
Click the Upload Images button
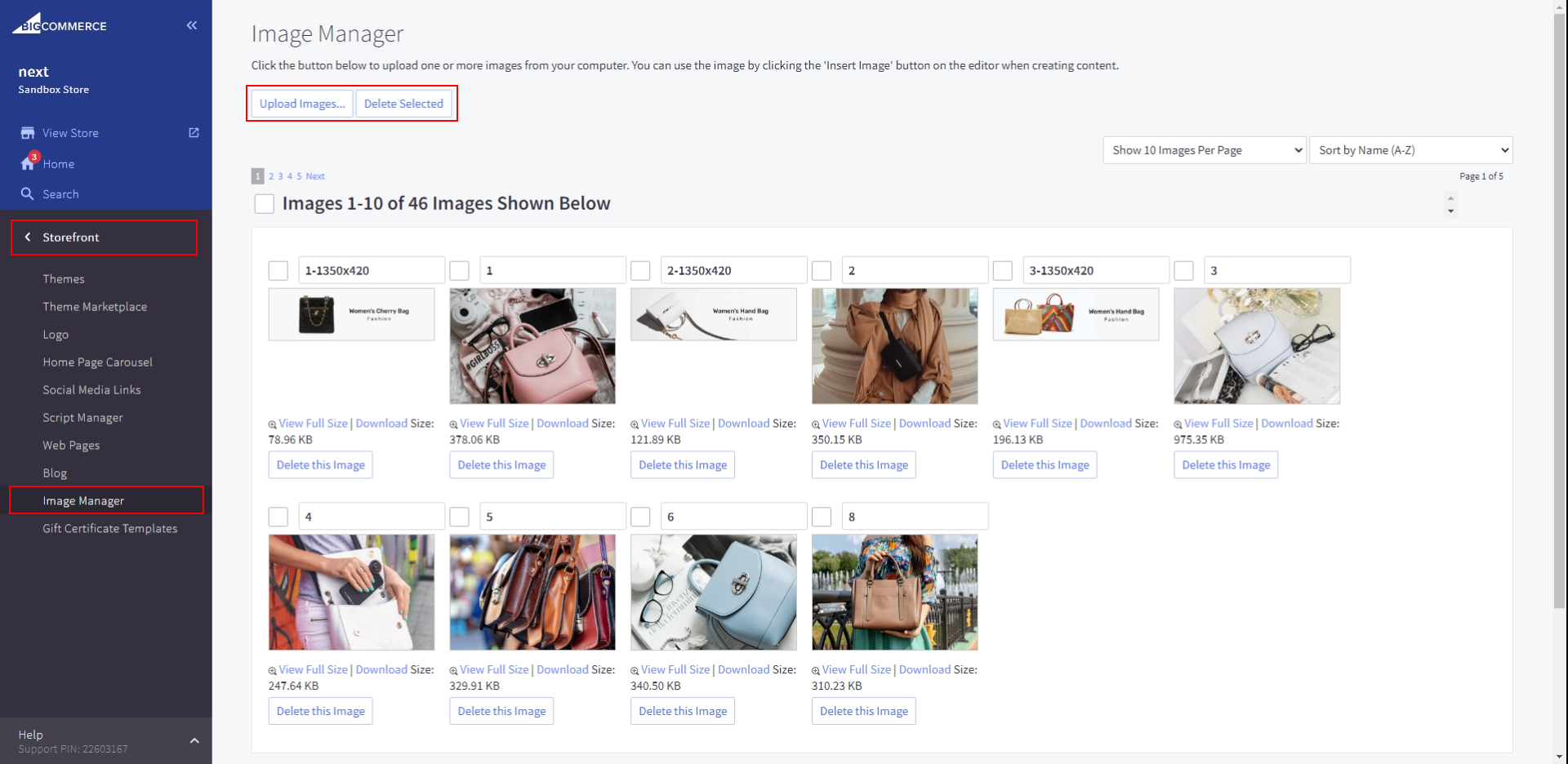302,104
